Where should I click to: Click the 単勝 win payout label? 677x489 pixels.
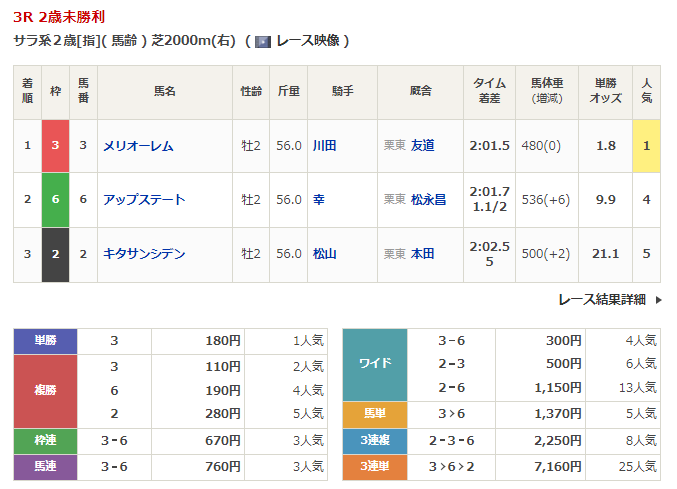48,340
